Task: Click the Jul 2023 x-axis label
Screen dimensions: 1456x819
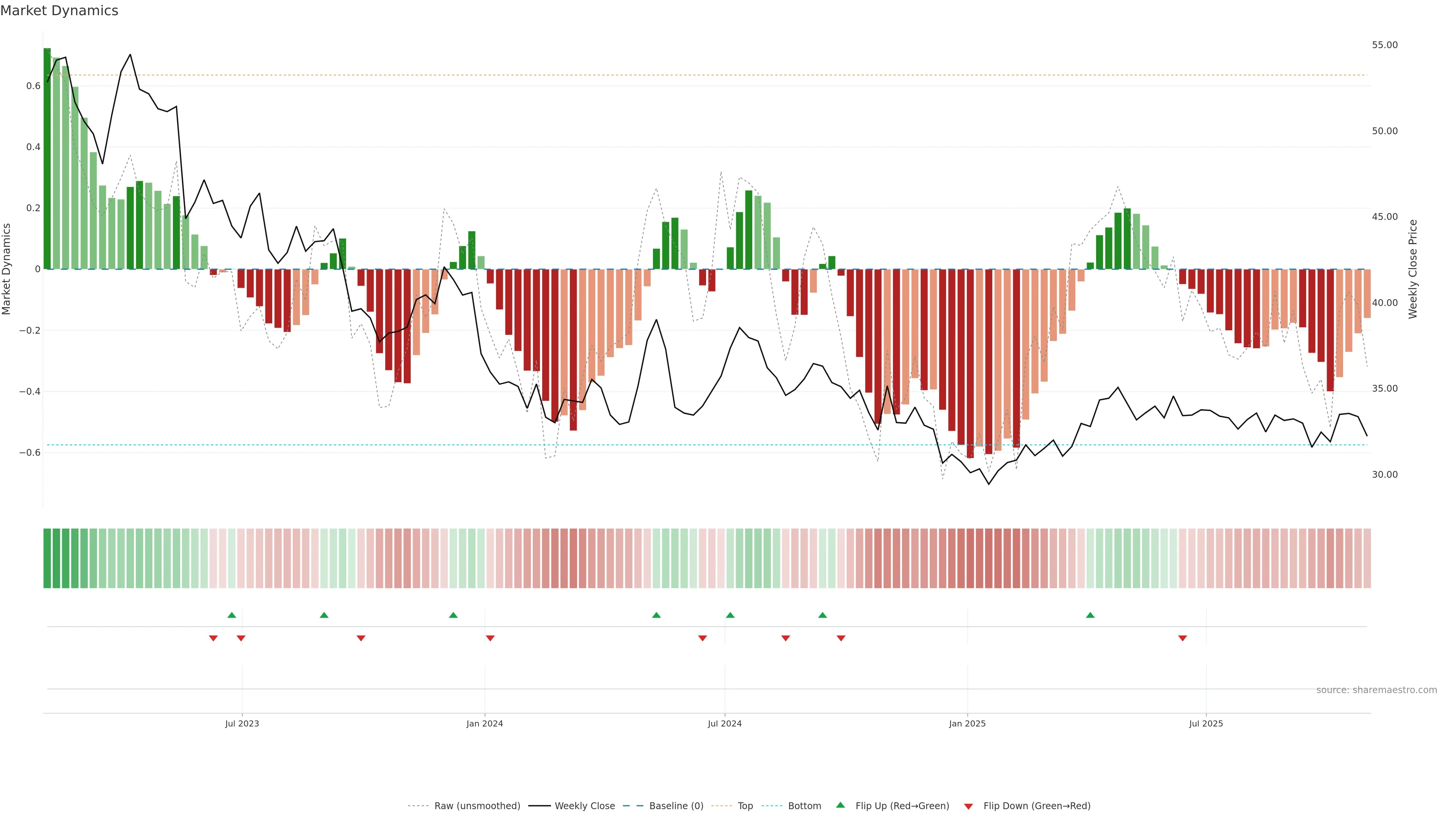Action: tap(242, 723)
